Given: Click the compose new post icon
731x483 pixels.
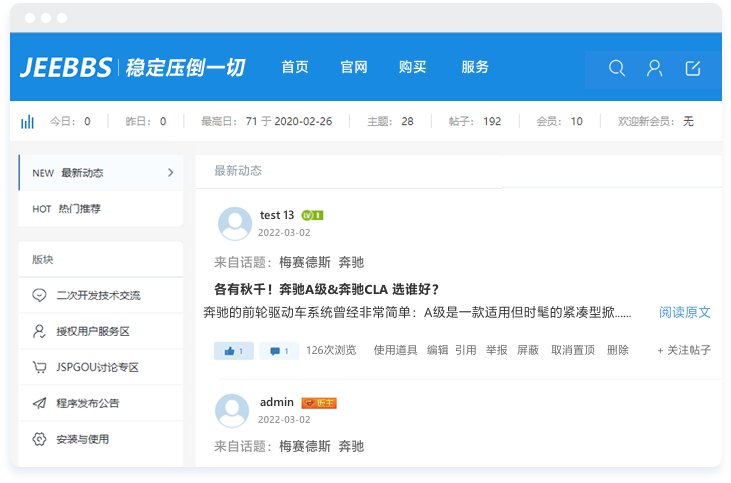Looking at the screenshot, I should pyautogui.click(x=693, y=68).
